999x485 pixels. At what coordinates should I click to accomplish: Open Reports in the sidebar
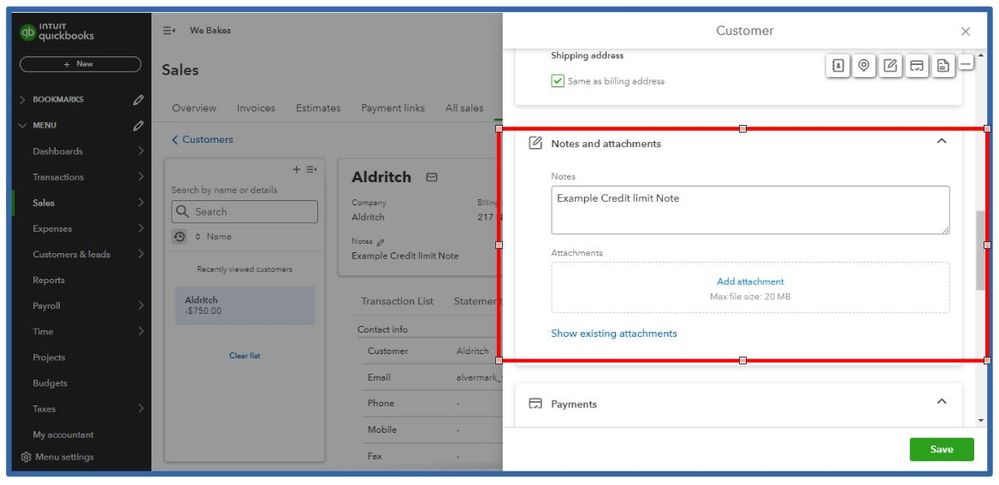click(49, 280)
